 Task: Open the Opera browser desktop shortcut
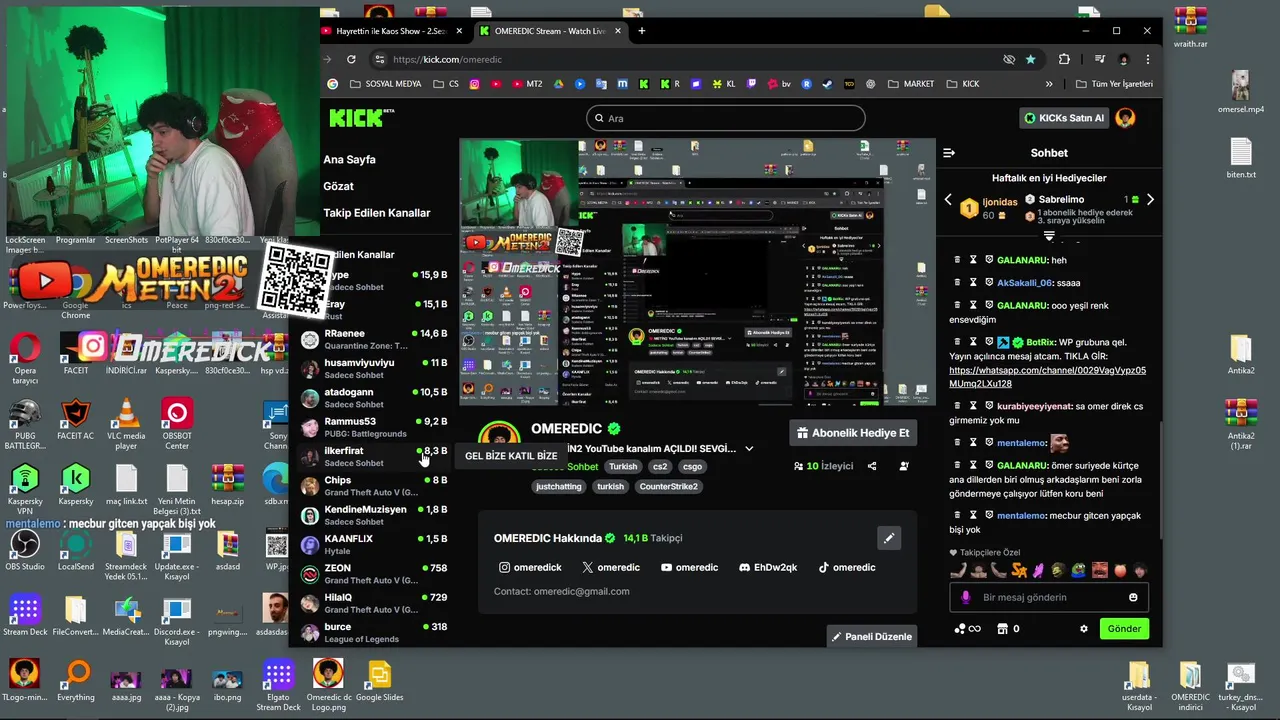coord(25,358)
